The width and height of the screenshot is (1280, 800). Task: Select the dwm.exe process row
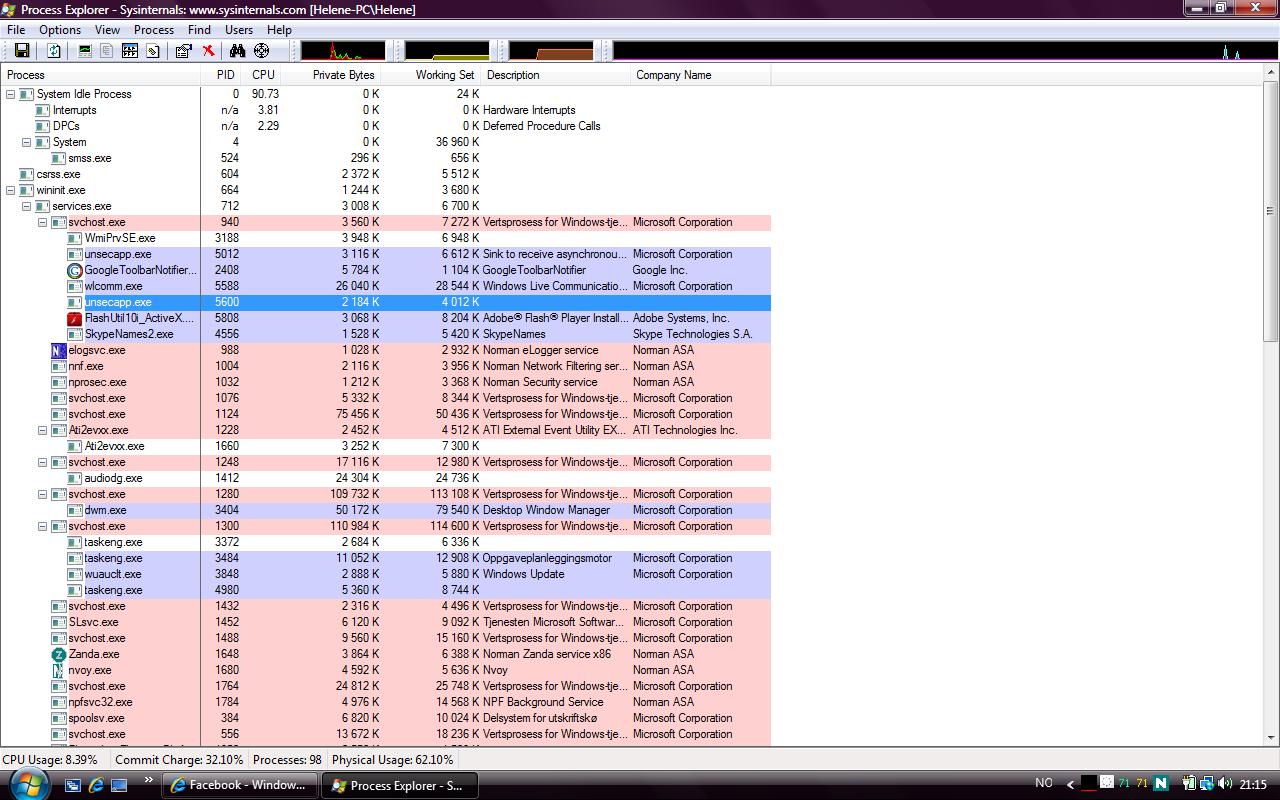[386, 510]
